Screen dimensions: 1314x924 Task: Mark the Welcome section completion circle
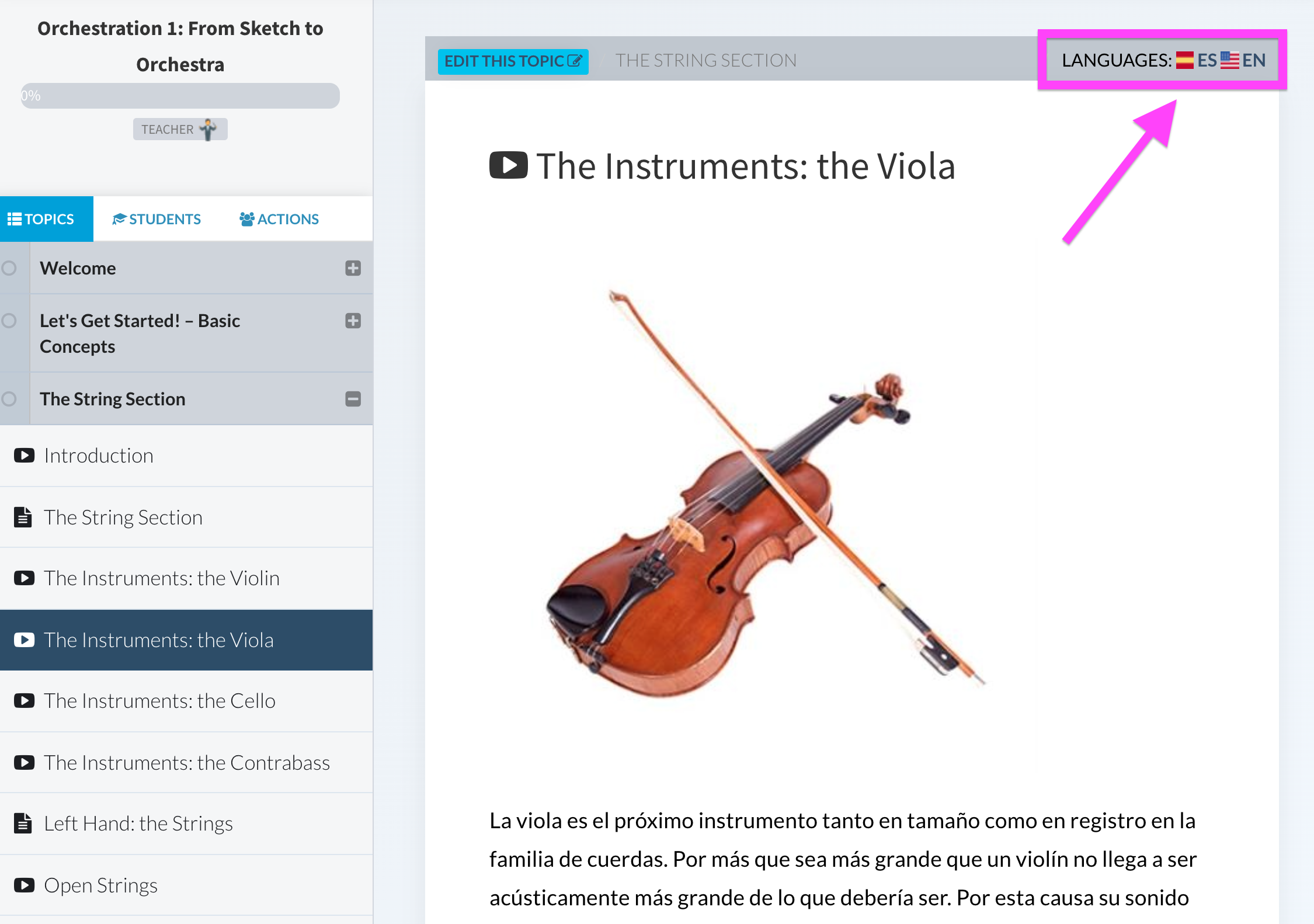(9, 268)
